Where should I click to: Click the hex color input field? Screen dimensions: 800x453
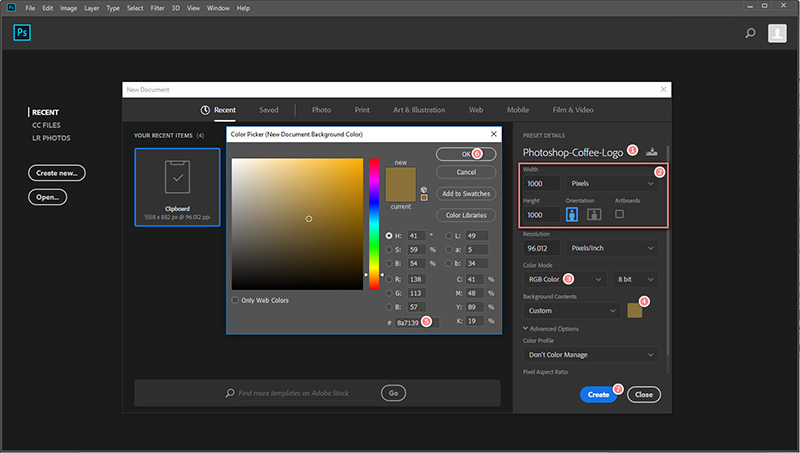pyautogui.click(x=408, y=321)
